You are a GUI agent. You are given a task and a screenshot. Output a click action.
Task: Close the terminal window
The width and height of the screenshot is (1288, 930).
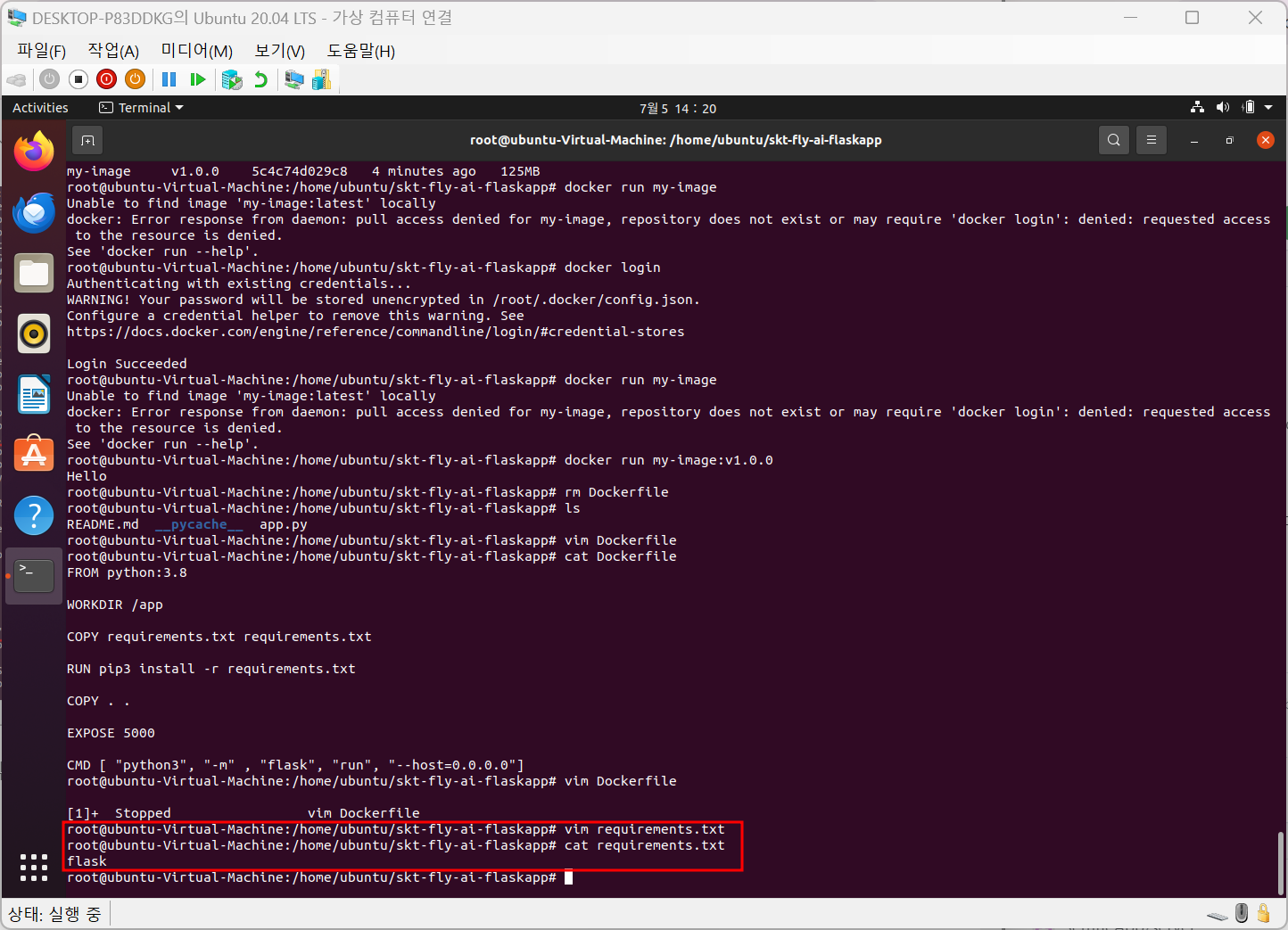pyautogui.click(x=1265, y=140)
